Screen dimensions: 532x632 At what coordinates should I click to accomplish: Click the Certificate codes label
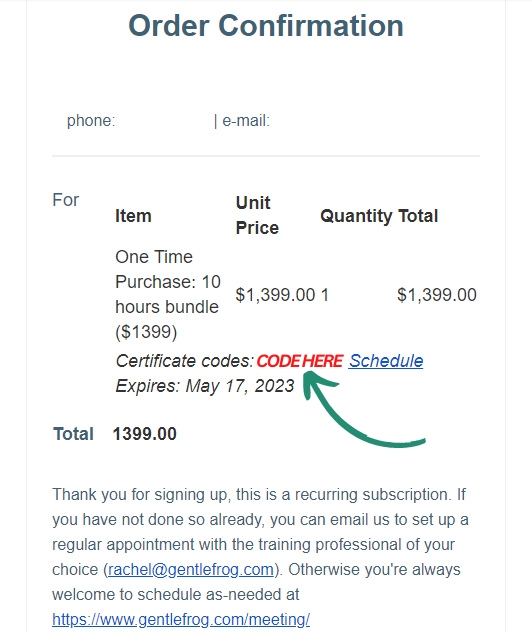185,361
